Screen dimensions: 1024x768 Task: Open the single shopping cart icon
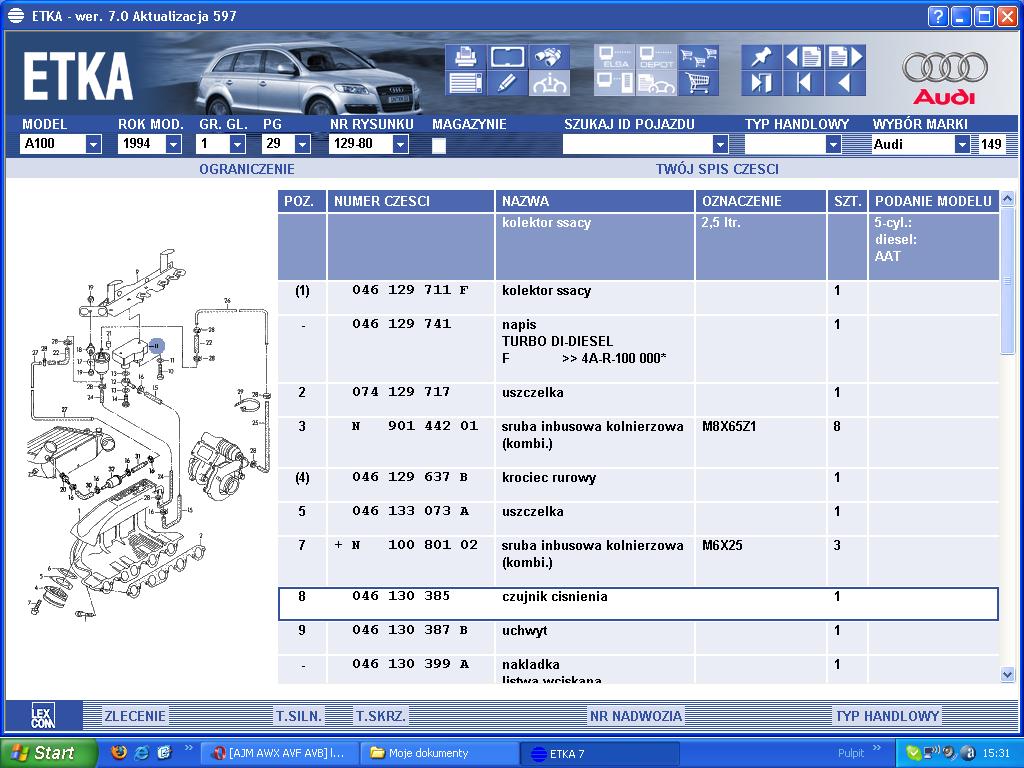pos(698,83)
